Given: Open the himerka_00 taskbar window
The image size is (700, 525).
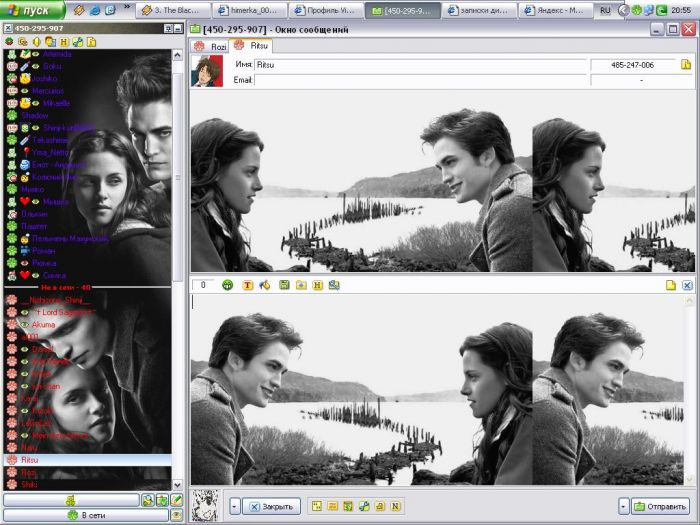Looking at the screenshot, I should point(249,10).
